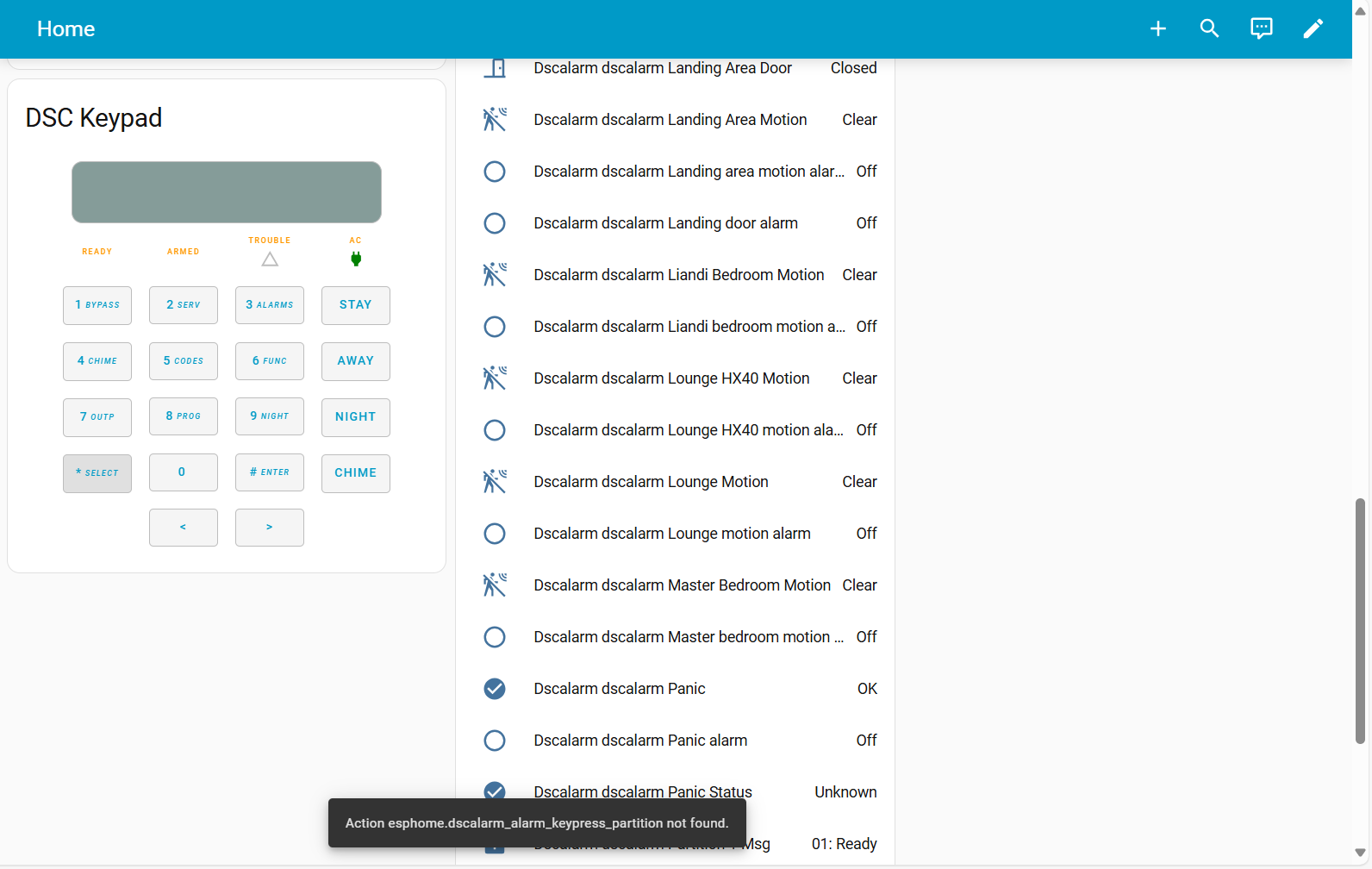Click the 'Clear' state of Lounge HX40 Motion
The width and height of the screenshot is (1372, 869).
tap(859, 378)
